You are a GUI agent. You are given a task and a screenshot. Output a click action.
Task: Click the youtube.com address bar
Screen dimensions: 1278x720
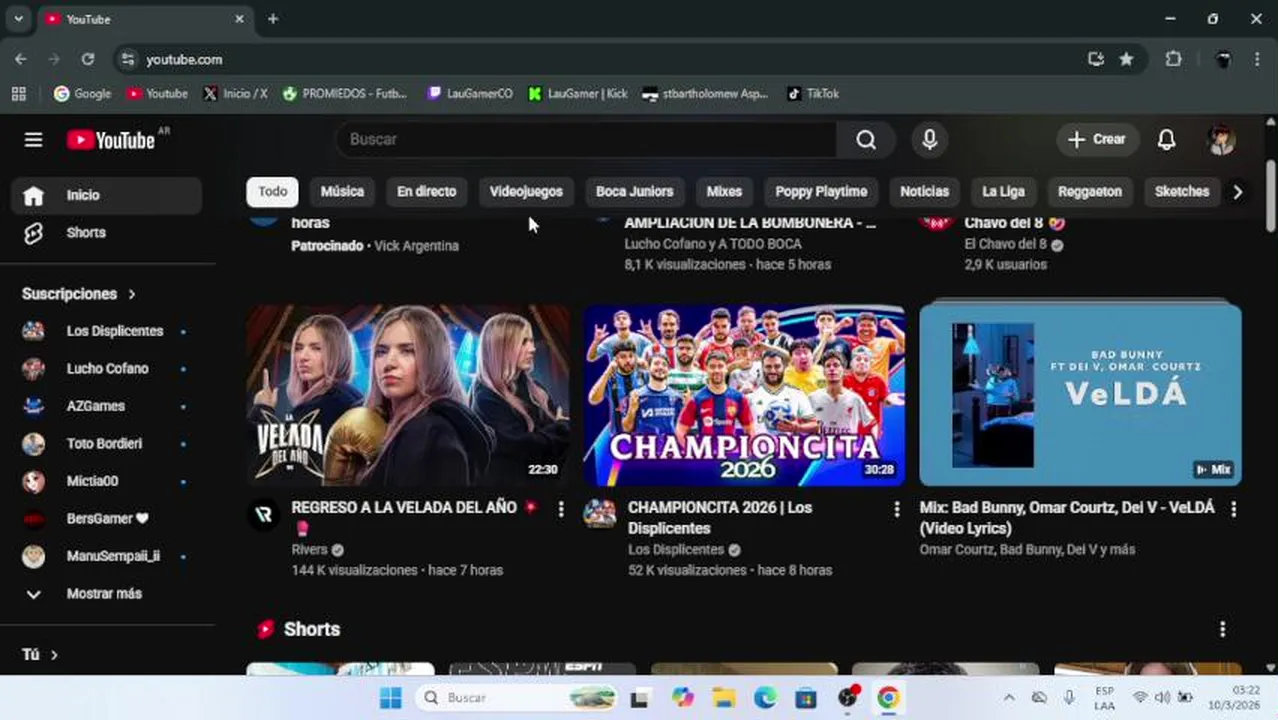tap(600, 59)
